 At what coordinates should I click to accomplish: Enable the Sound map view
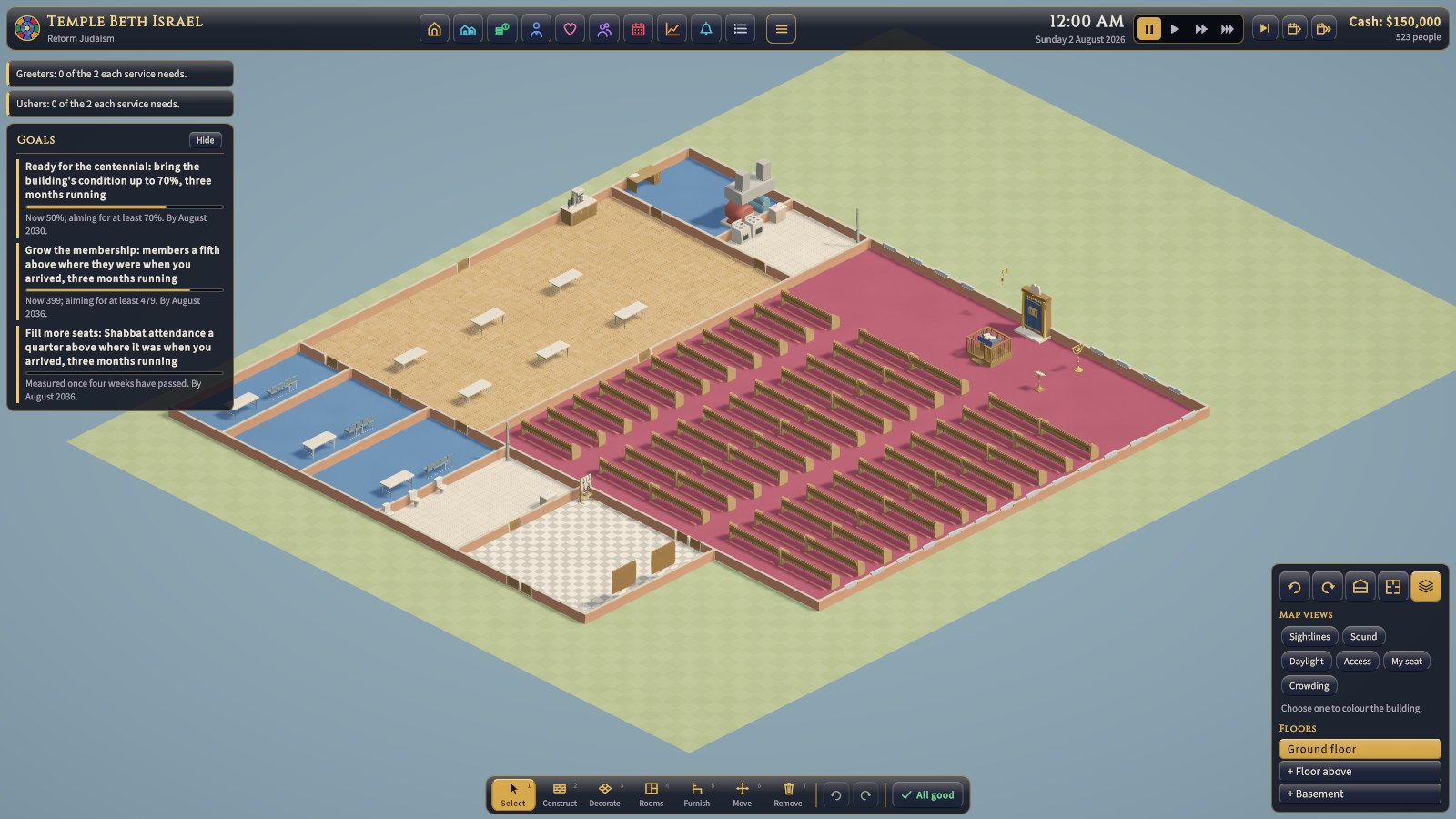coord(1363,637)
